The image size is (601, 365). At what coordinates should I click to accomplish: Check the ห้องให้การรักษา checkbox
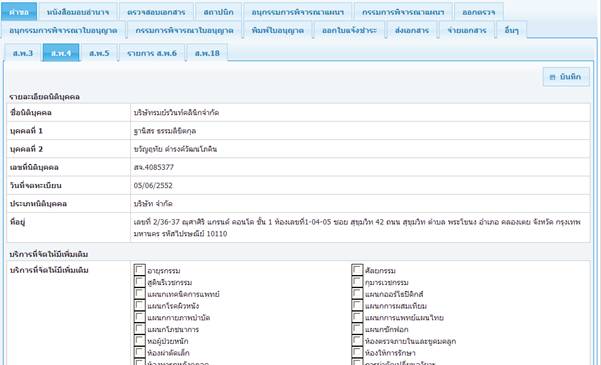(x=357, y=352)
